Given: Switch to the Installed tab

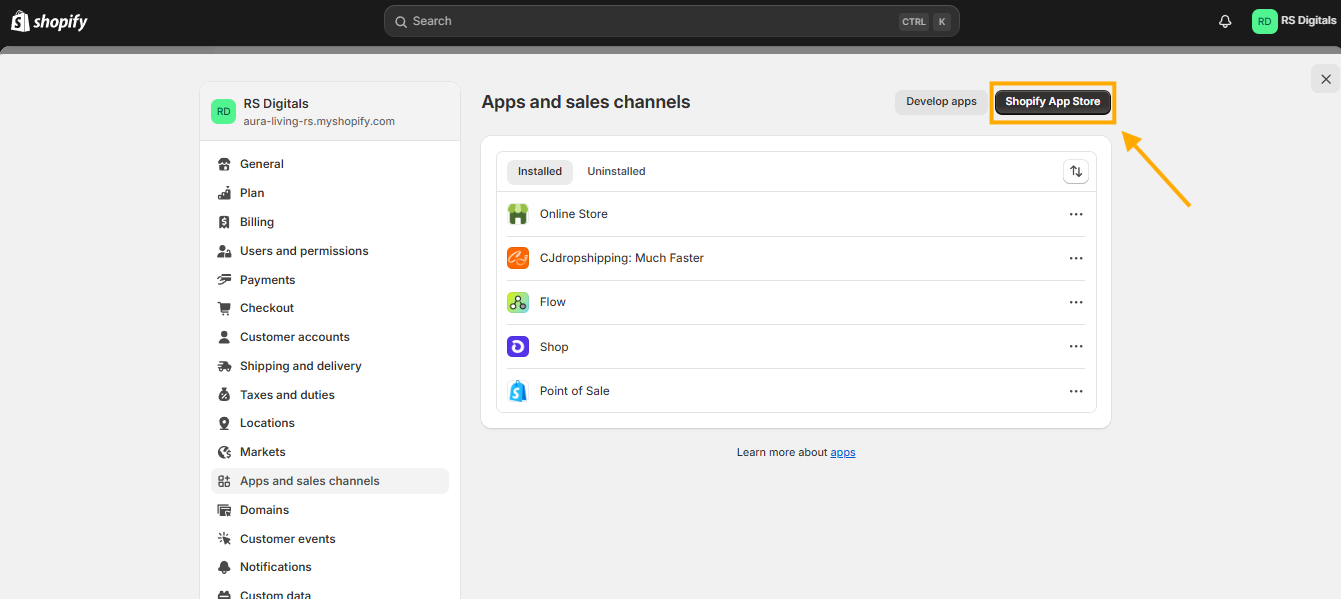Looking at the screenshot, I should 540,171.
